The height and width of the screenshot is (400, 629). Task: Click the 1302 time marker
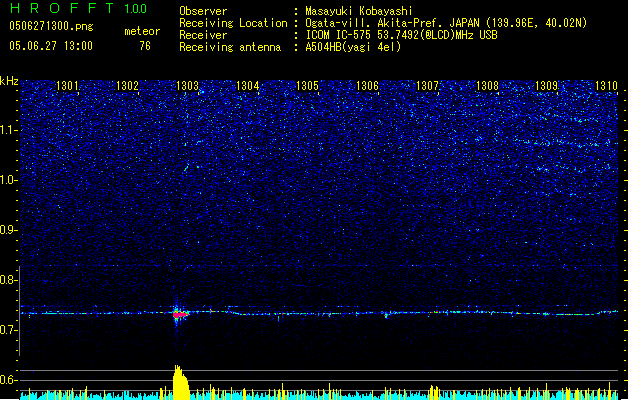pos(127,86)
